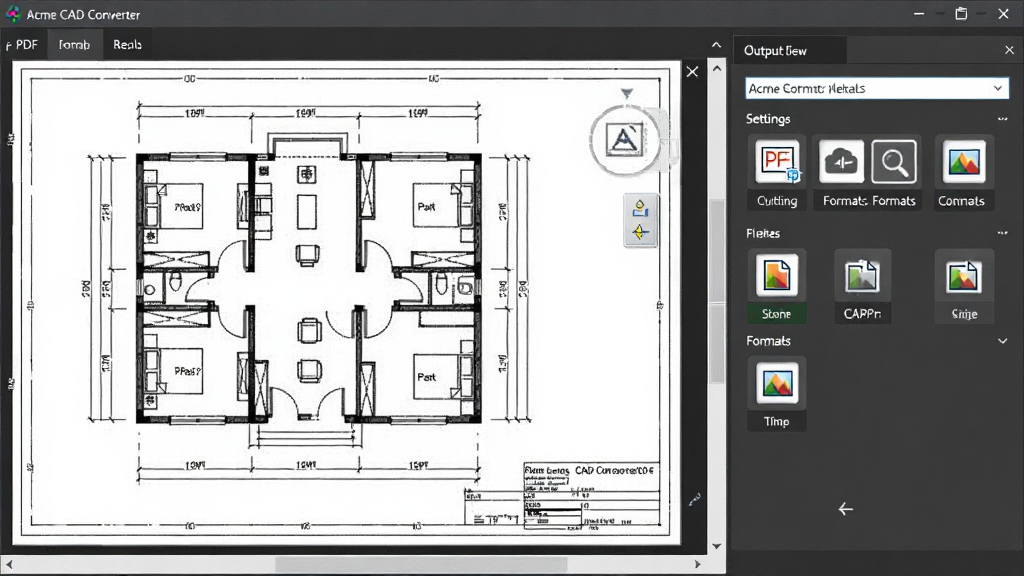The width and height of the screenshot is (1024, 576).
Task: Choose the Timp format icon
Action: [x=776, y=383]
